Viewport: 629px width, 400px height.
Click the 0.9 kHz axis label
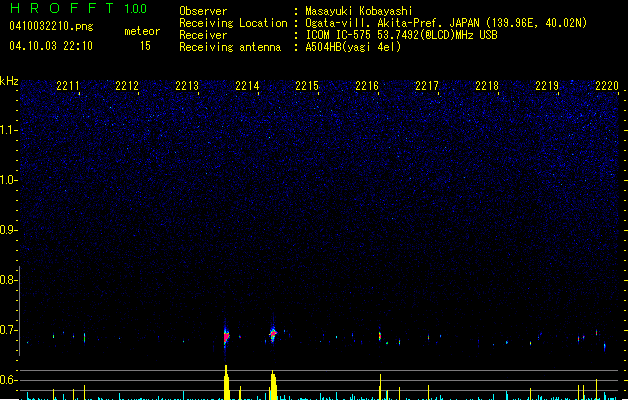point(8,230)
